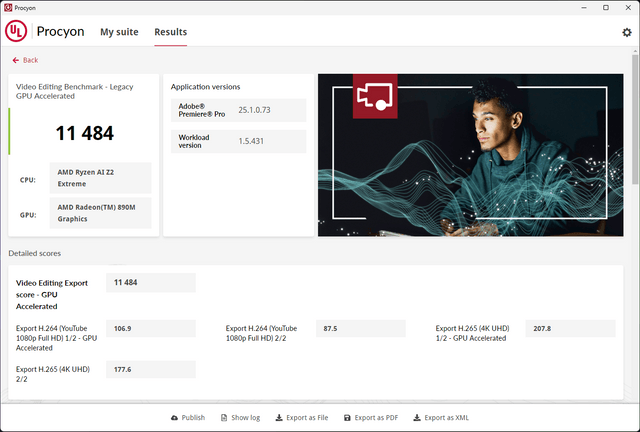This screenshot has height=432, width=640.
Task: Click the Export as XML download icon
Action: (417, 418)
